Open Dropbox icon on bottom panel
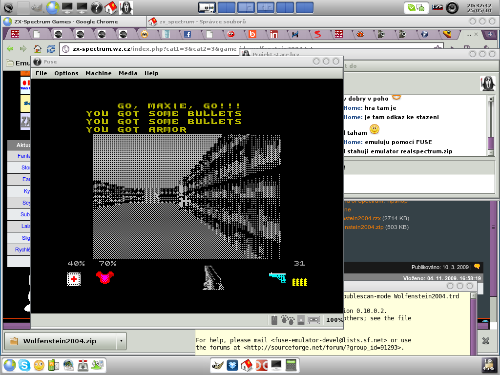The image size is (500, 375). coord(232,365)
